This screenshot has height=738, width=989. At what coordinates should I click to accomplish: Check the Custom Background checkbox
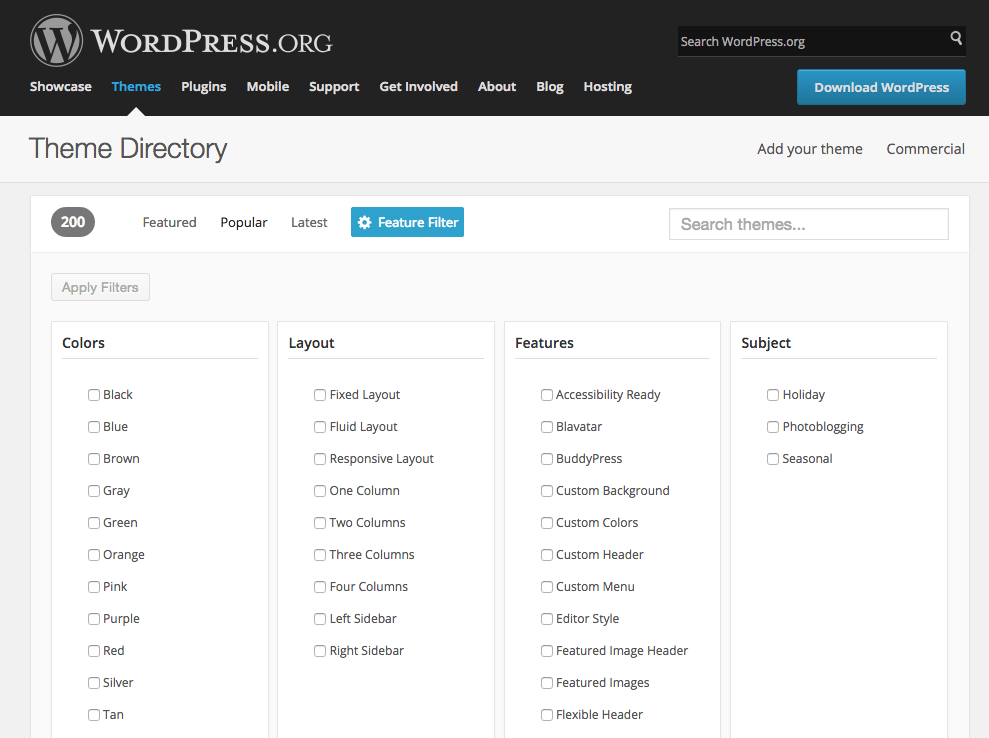[x=547, y=491]
